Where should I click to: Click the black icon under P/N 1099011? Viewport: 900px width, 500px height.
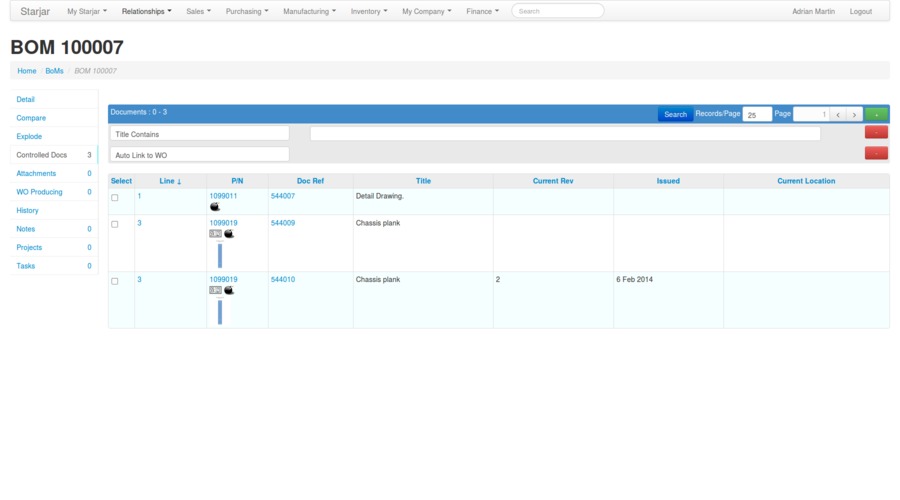click(x=215, y=206)
